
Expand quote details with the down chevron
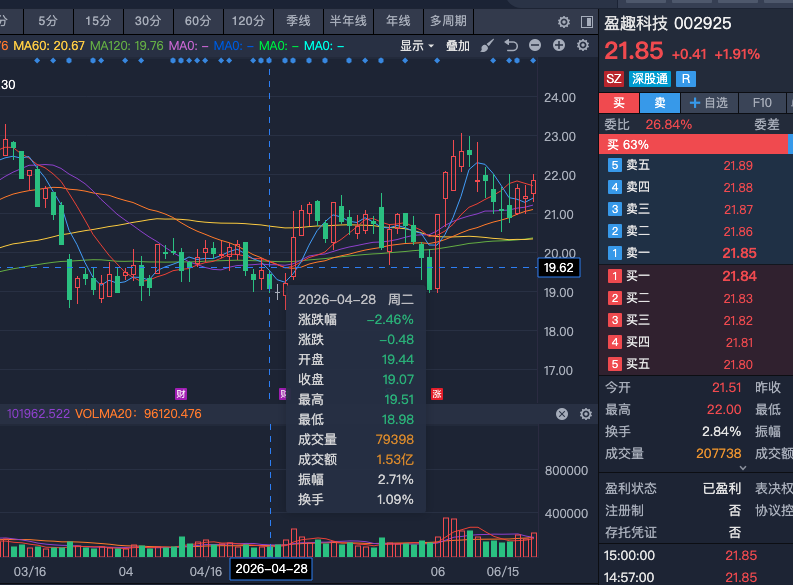click(x=742, y=468)
